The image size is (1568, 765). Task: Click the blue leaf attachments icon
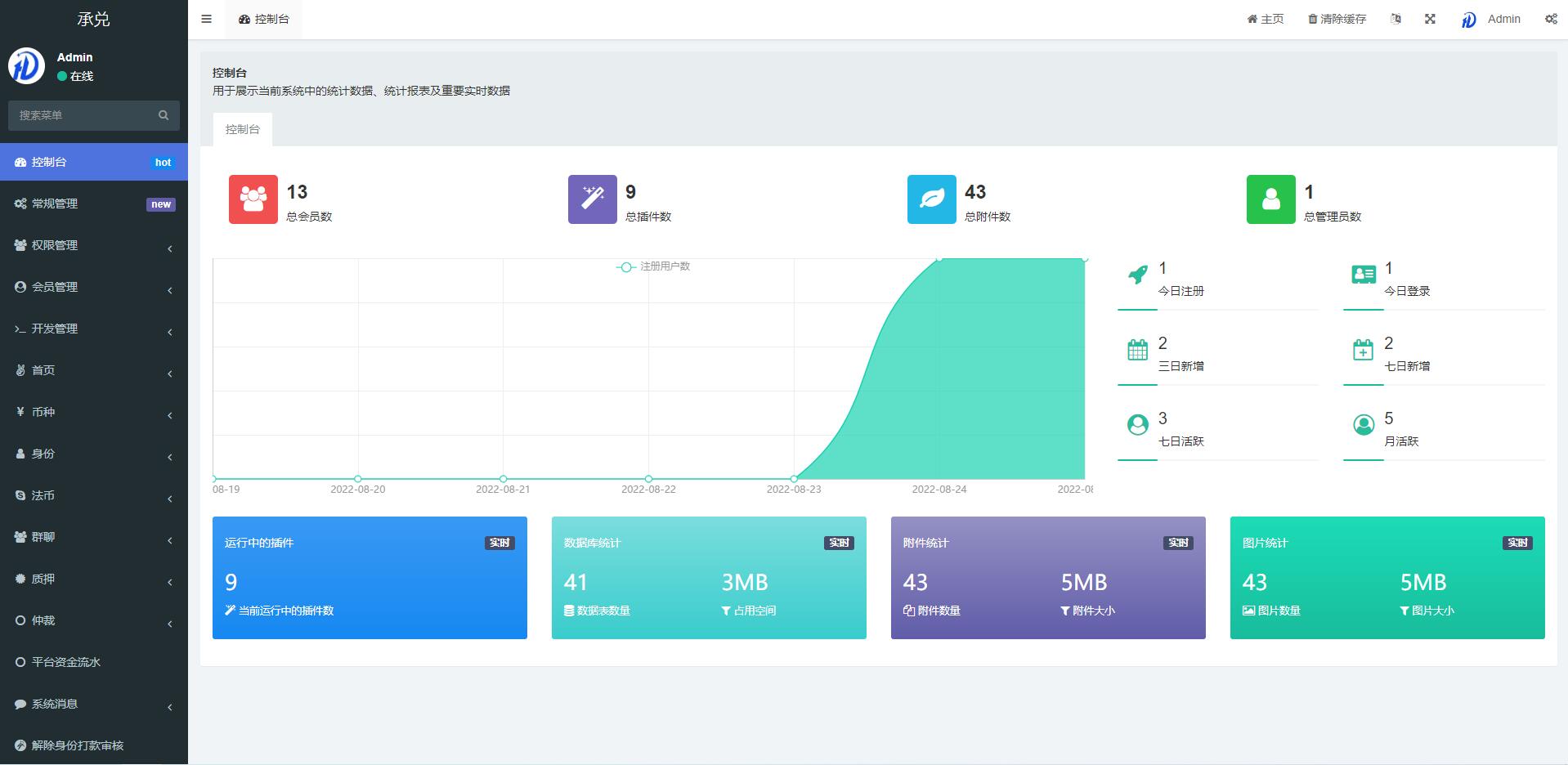click(931, 199)
